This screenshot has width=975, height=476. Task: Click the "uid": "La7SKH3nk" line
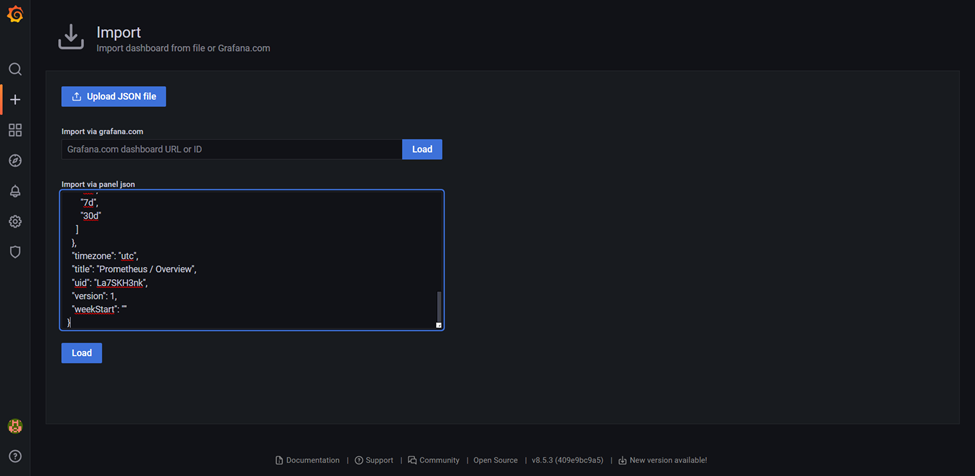pos(111,283)
